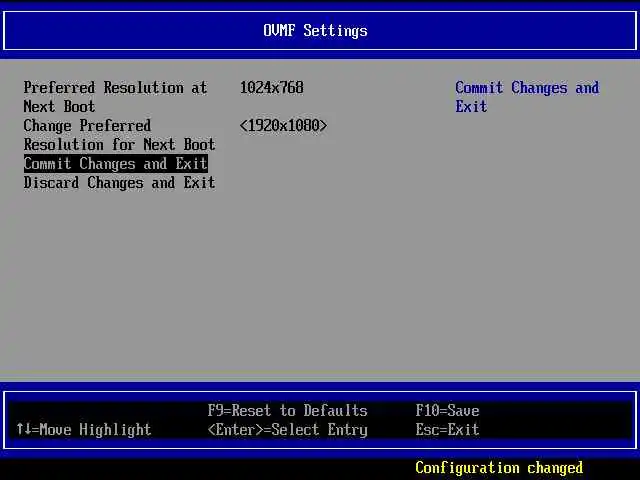Click the Esc=Exit hint
This screenshot has width=640, height=480.
coord(447,429)
